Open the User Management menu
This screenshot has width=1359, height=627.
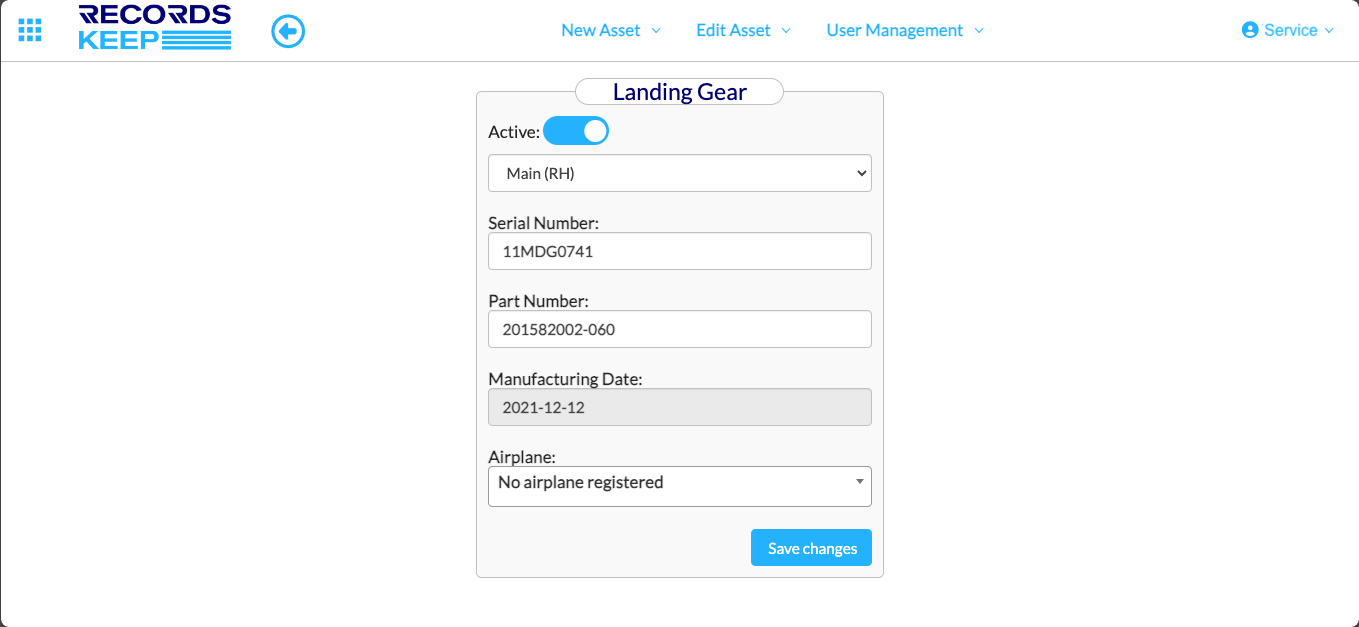(x=894, y=30)
